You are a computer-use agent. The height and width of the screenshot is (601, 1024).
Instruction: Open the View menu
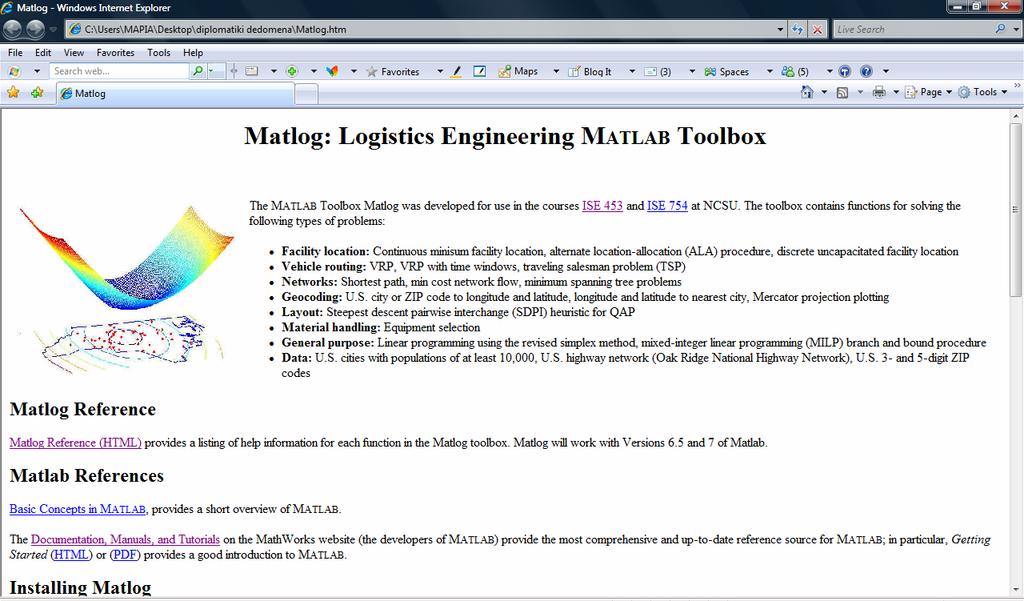pos(74,52)
